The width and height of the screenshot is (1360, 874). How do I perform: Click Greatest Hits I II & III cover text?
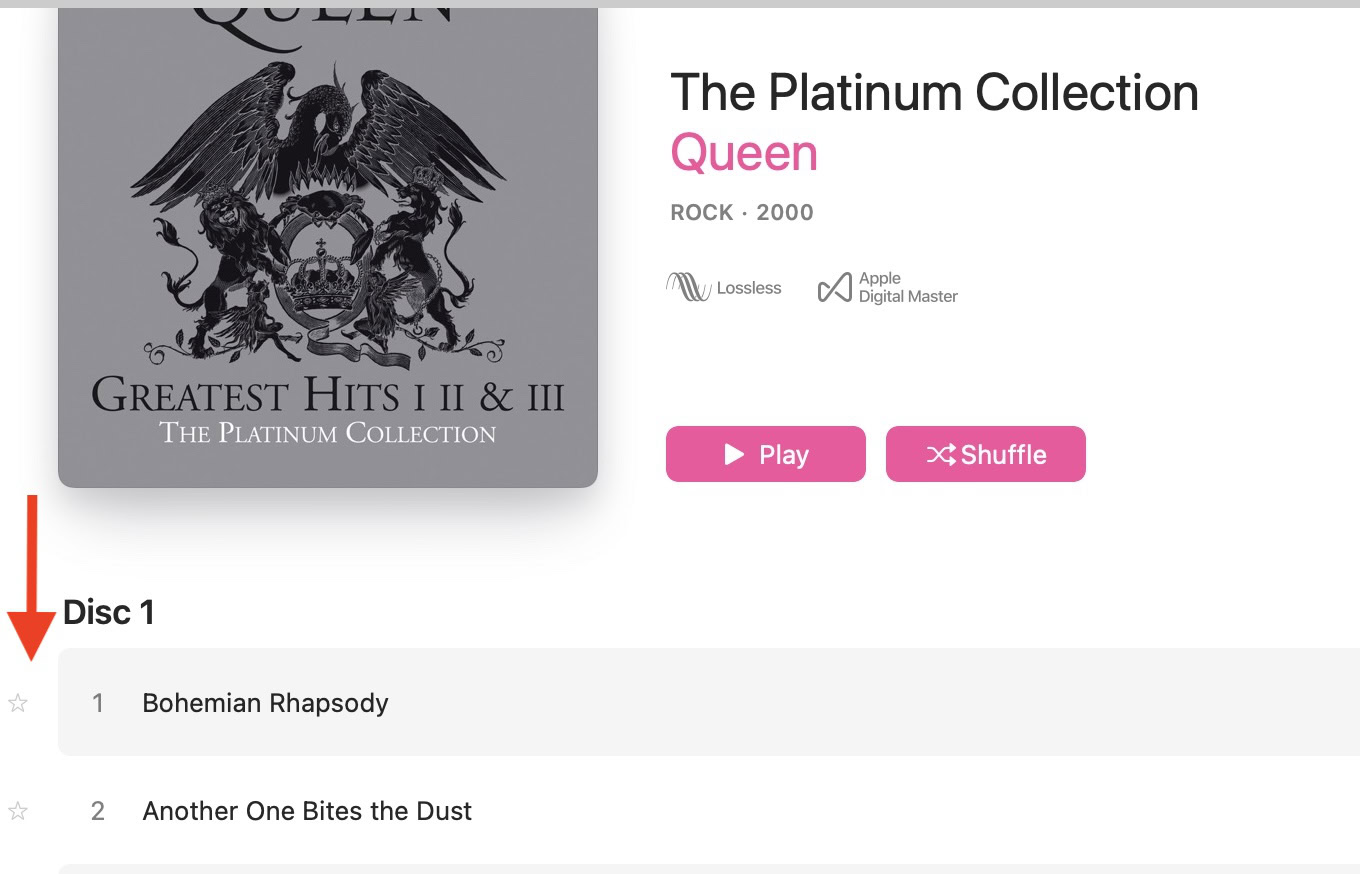[328, 396]
